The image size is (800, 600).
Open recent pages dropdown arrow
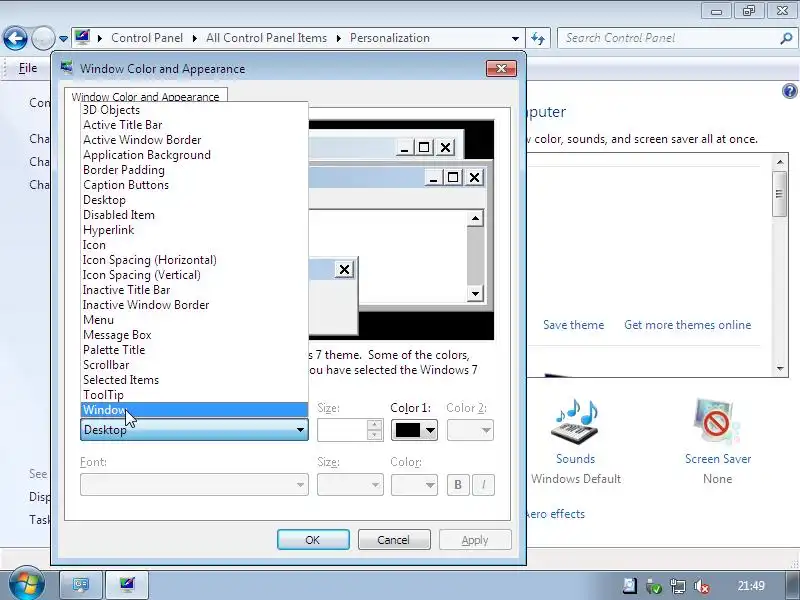[63, 38]
